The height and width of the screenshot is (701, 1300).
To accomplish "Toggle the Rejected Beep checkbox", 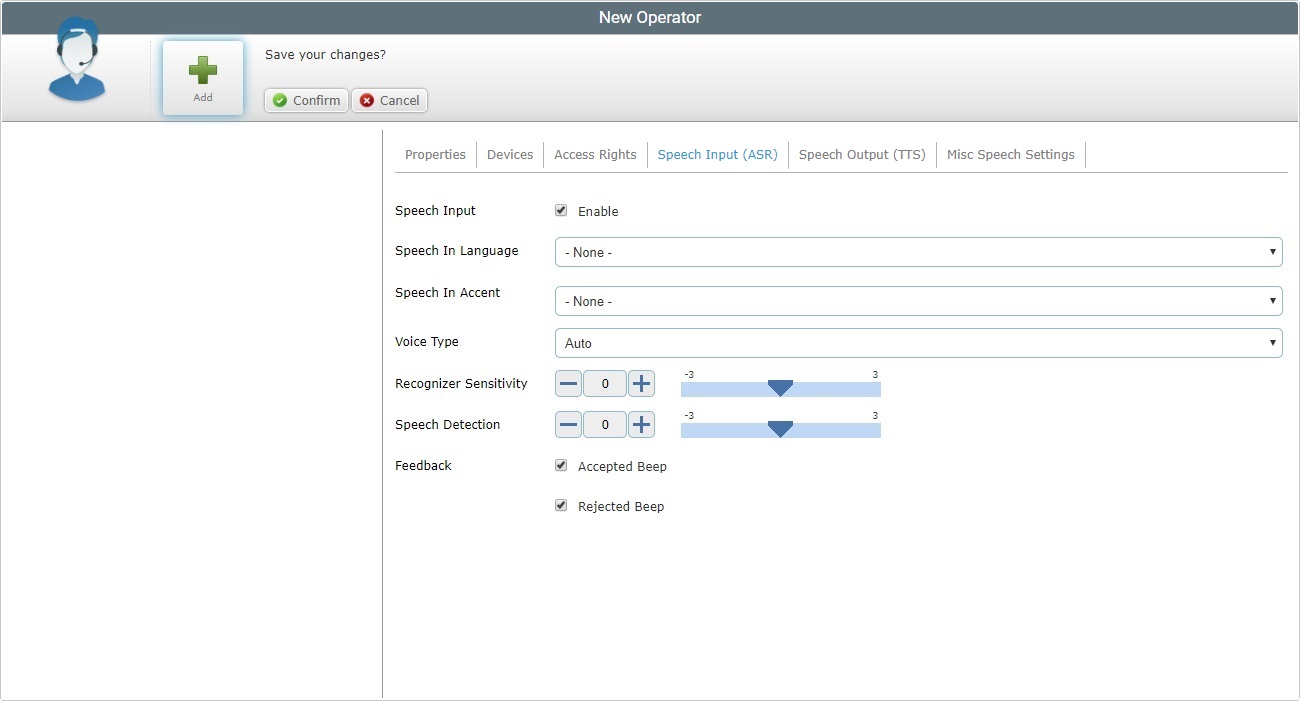I will click(561, 506).
